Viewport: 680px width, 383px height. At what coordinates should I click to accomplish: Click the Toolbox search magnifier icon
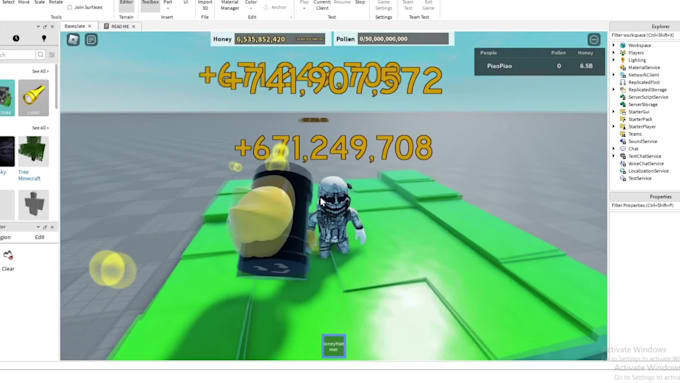click(x=40, y=55)
